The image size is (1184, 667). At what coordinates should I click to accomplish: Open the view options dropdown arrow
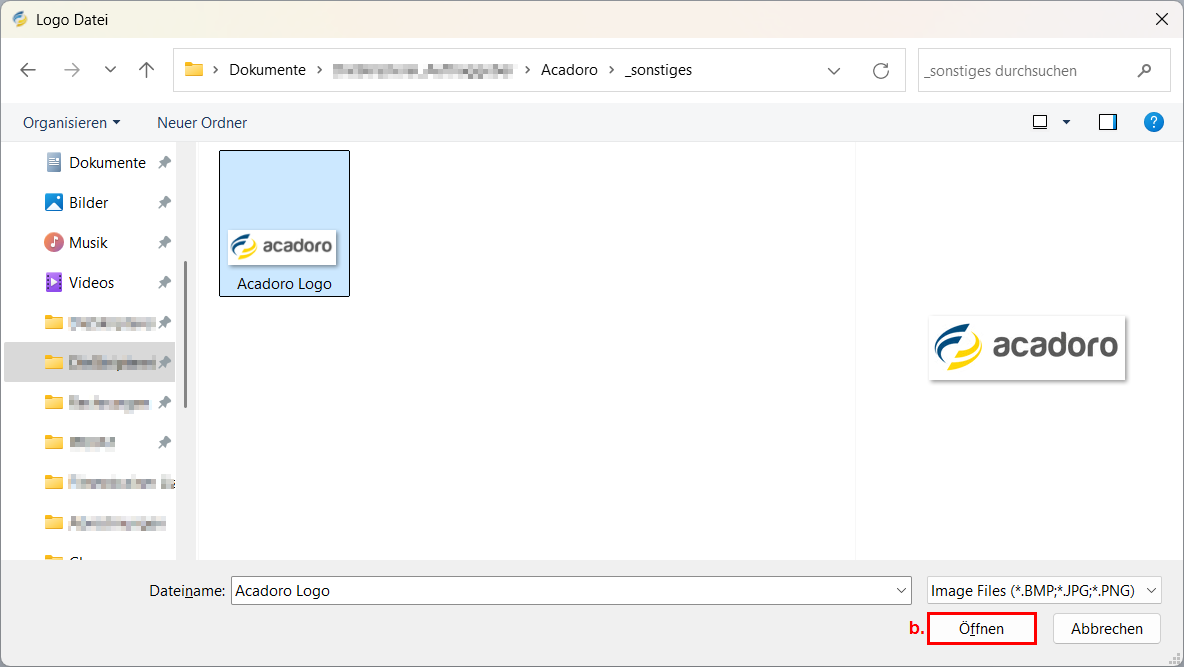(x=1066, y=121)
